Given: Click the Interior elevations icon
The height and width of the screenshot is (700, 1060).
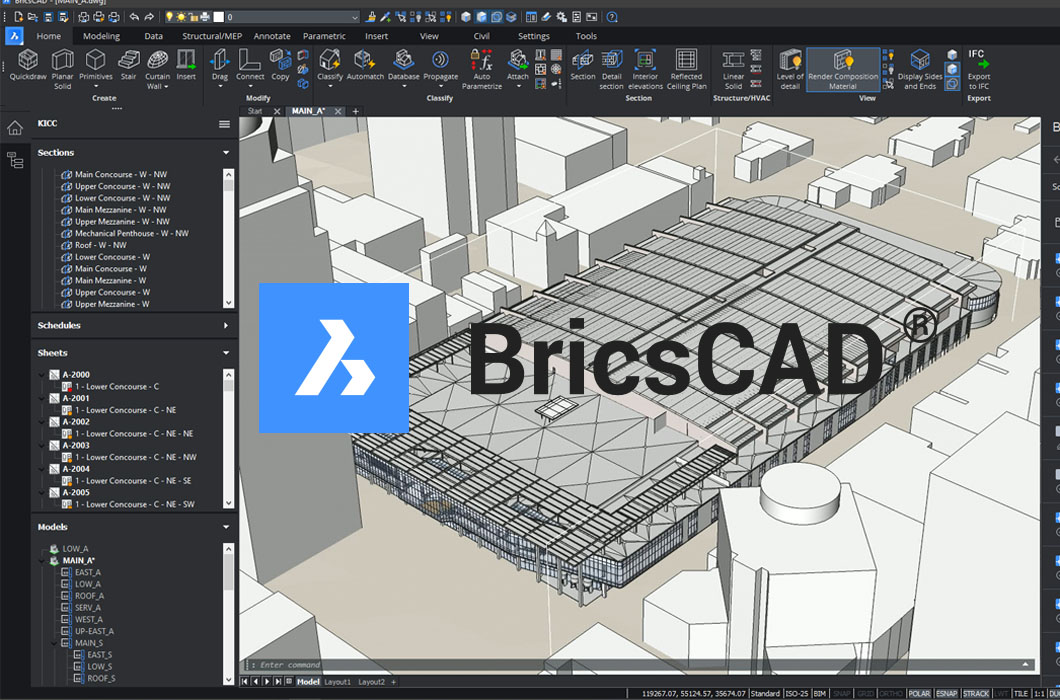Looking at the screenshot, I should 645,66.
